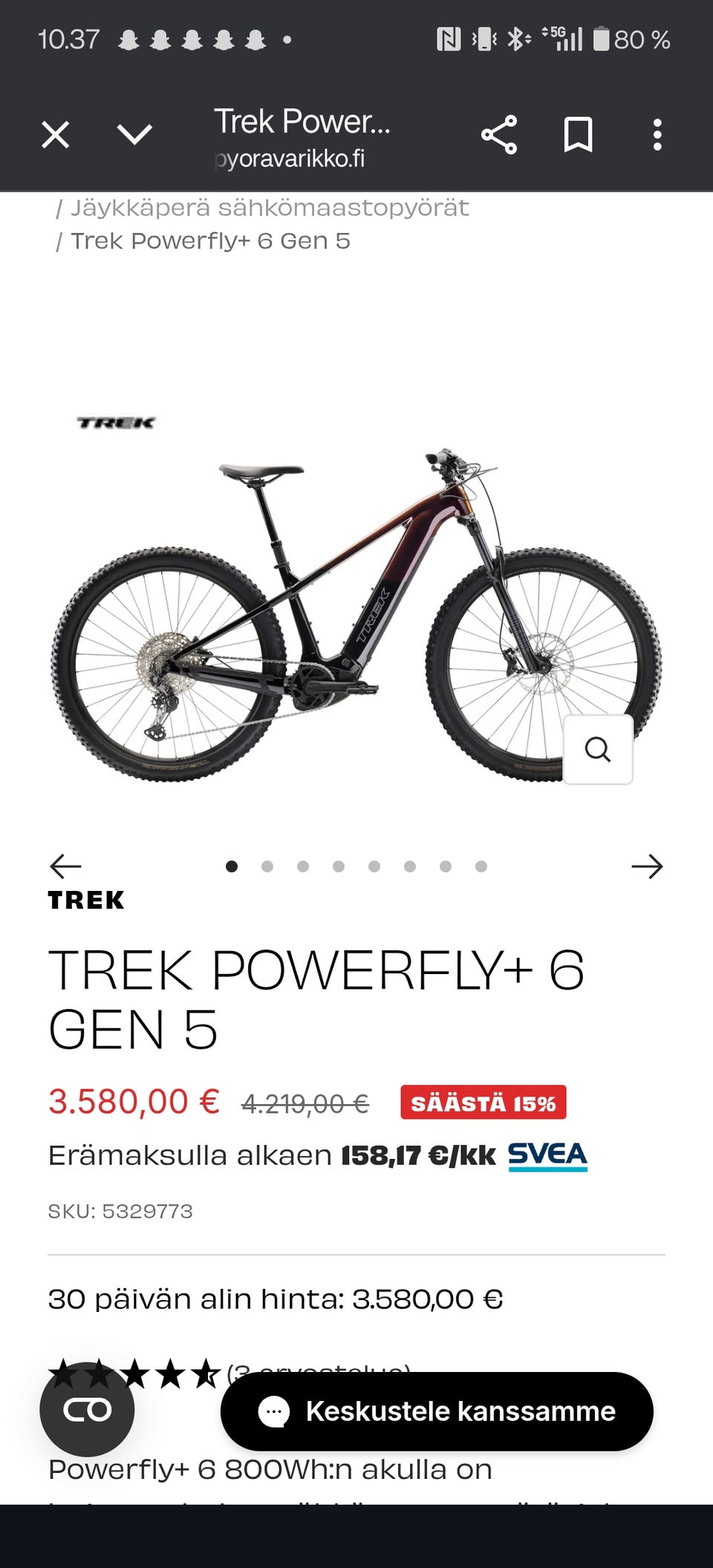
Task: Tap the SÄÄSTÄ 15% discount badge
Action: pyautogui.click(x=484, y=1102)
